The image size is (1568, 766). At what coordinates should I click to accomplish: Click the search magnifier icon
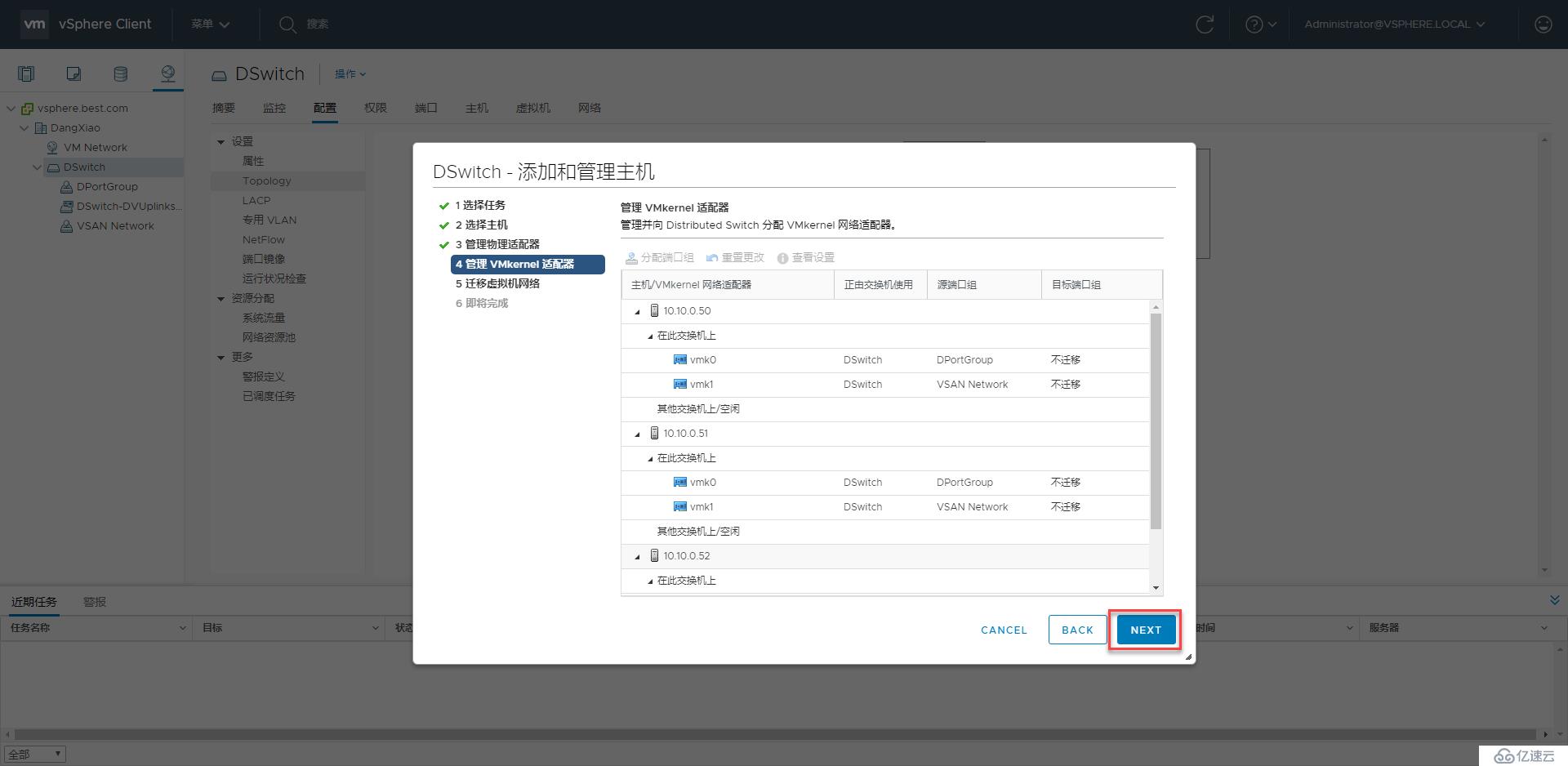[x=287, y=24]
